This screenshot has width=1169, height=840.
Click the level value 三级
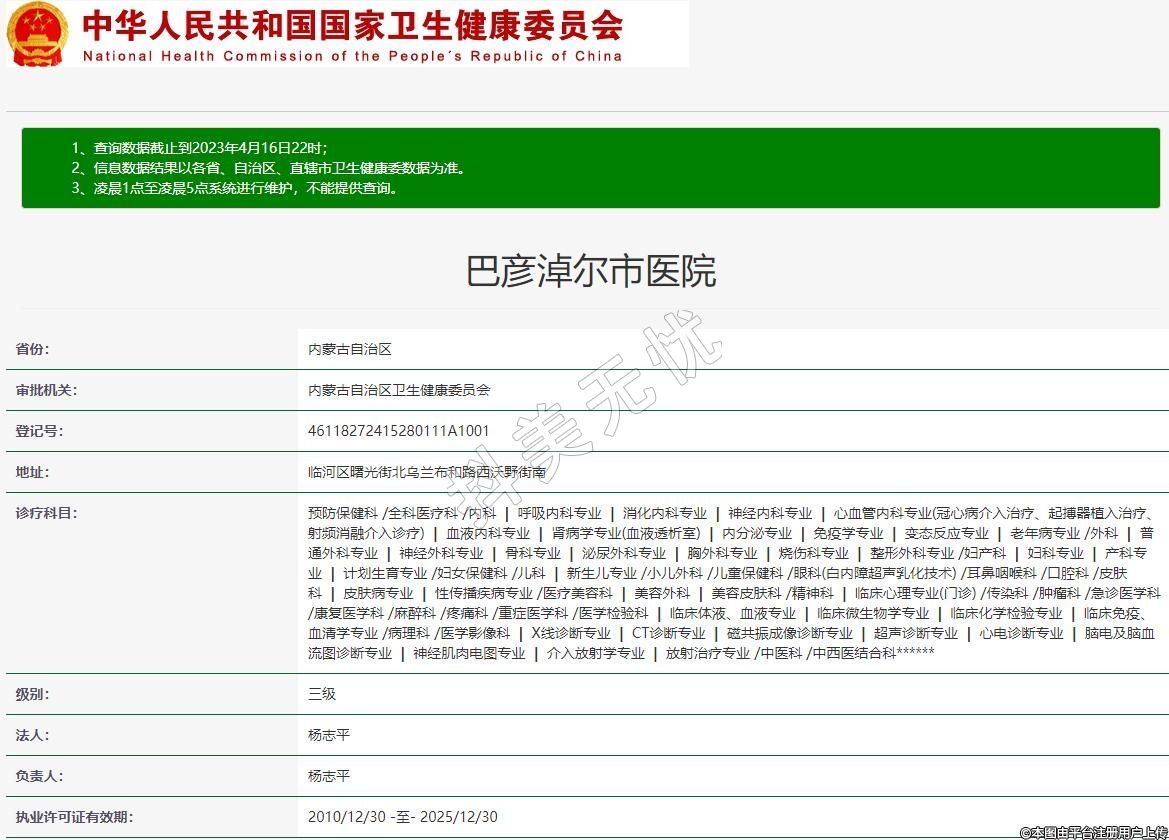coord(322,694)
